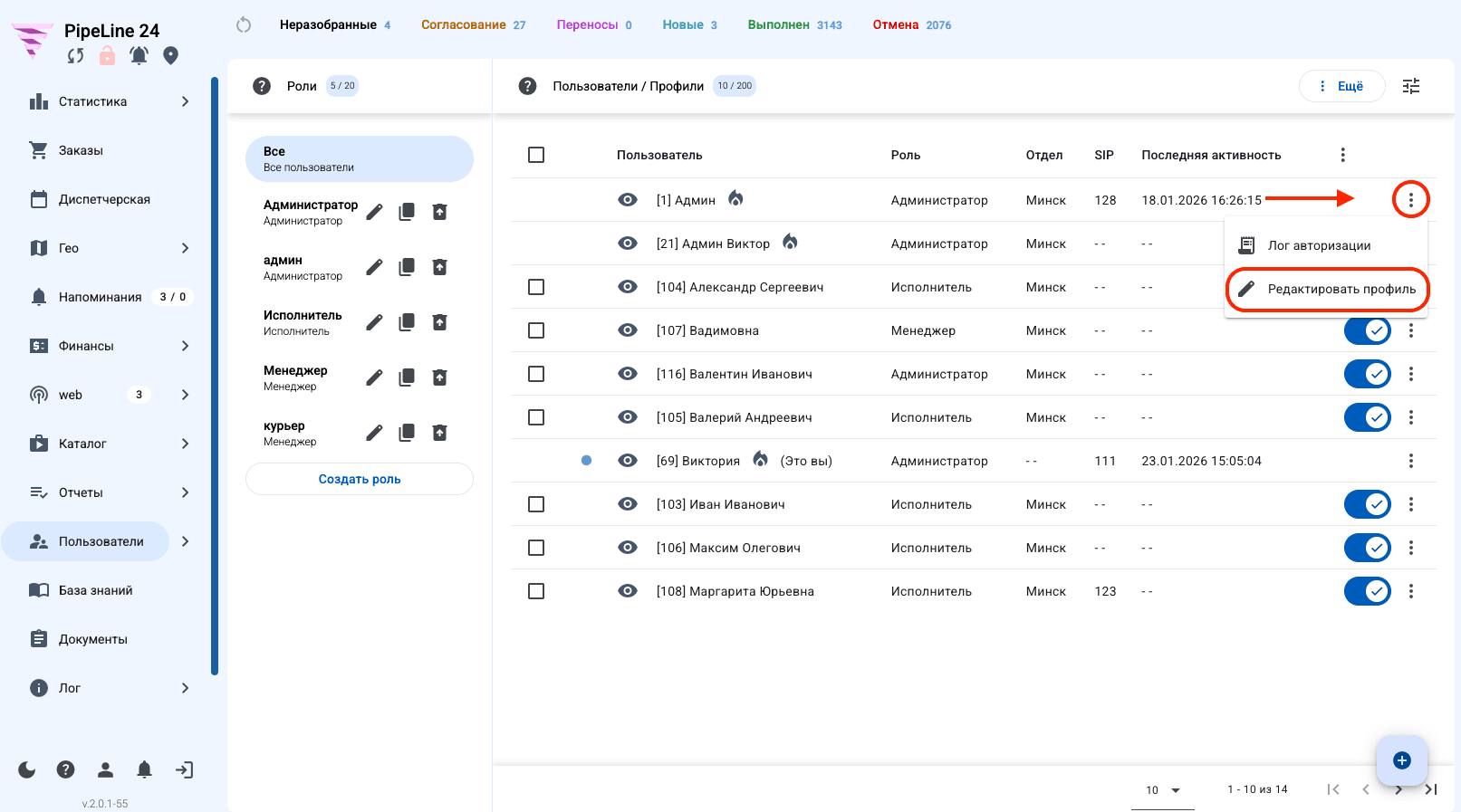The image size is (1461, 812).
Task: Select checkbox for Иван Иванович
Action: (x=536, y=504)
